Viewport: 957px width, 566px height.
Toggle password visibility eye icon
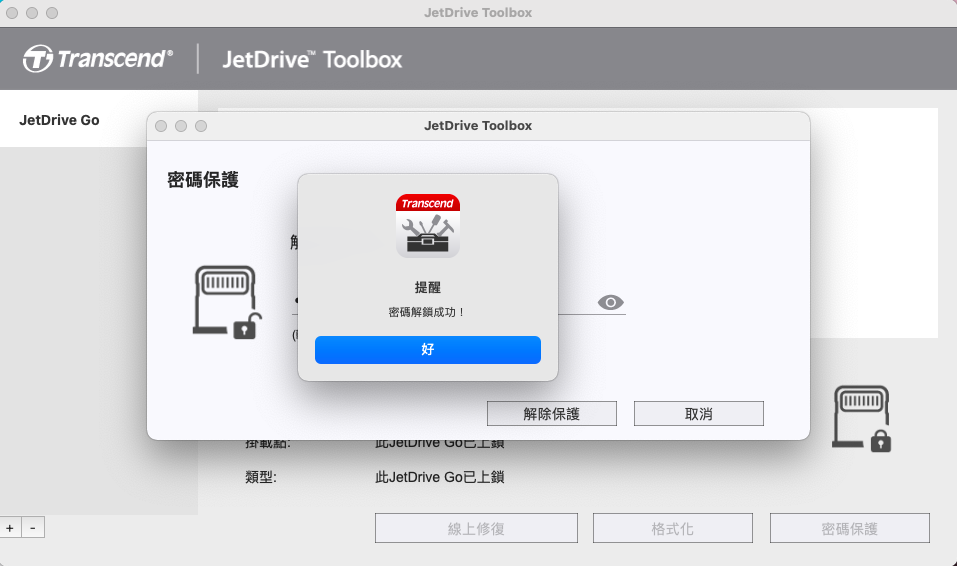[610, 302]
